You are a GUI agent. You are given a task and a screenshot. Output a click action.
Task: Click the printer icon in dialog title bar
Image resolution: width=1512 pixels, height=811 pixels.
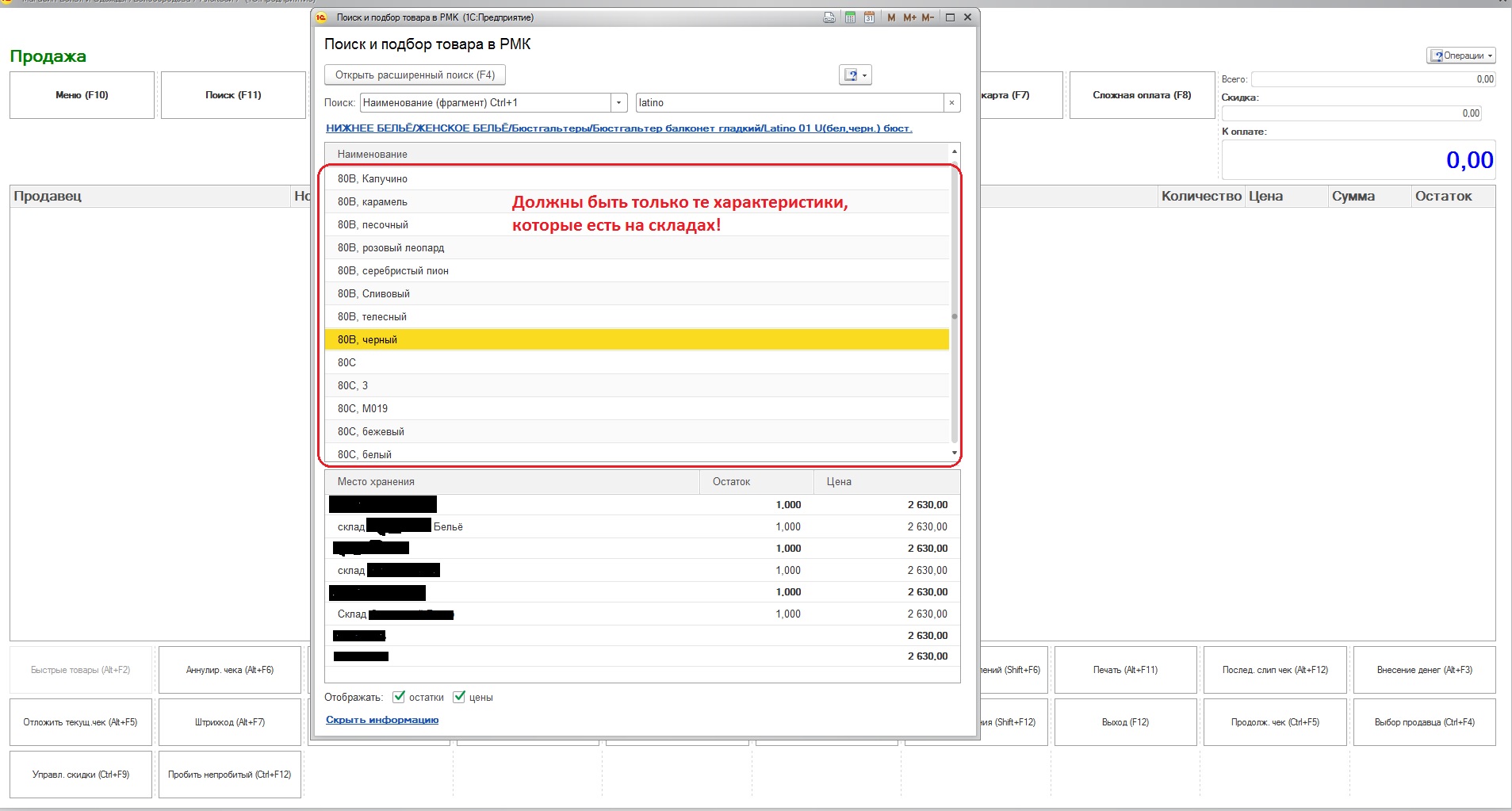click(829, 17)
